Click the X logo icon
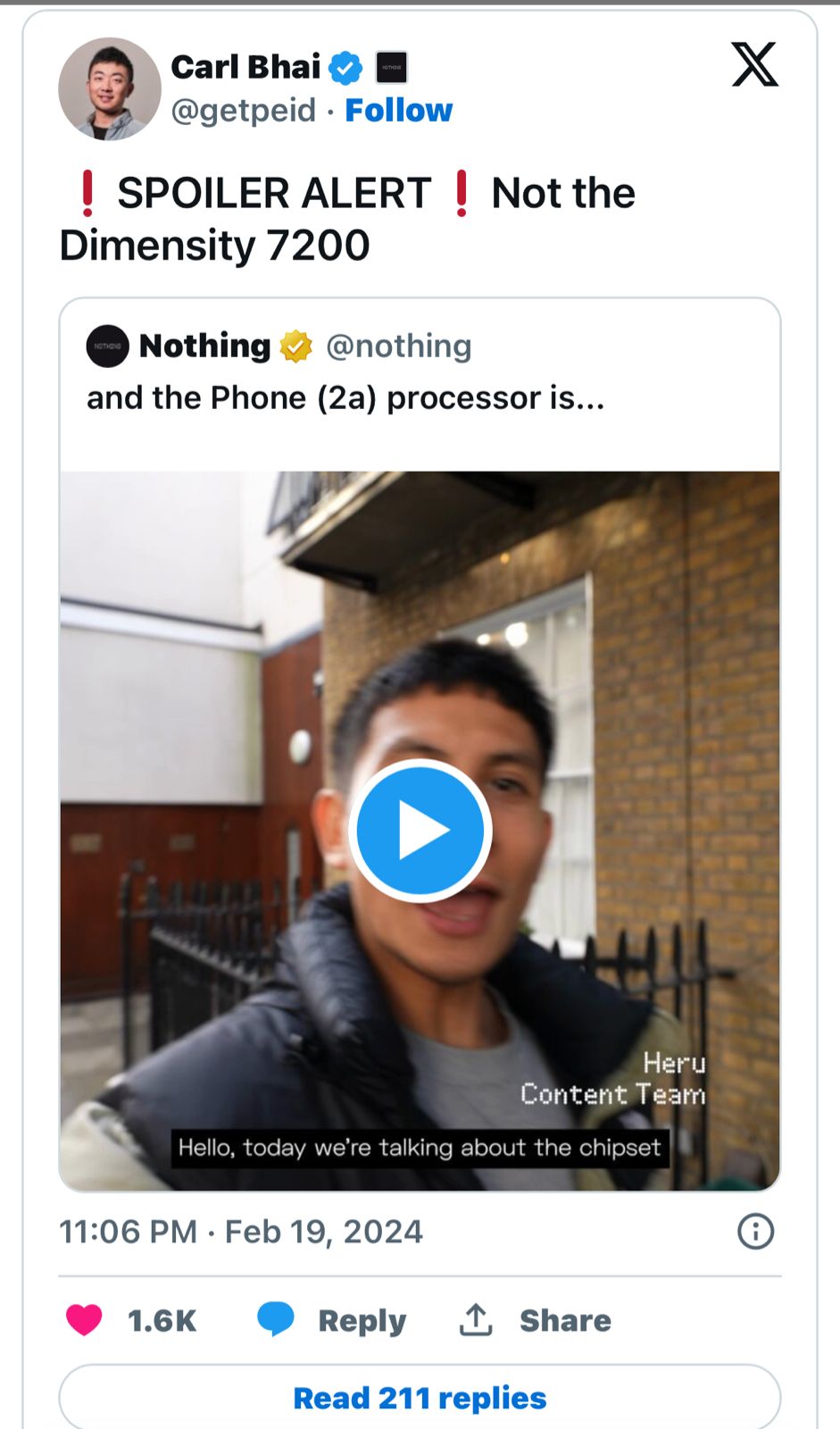Image resolution: width=840 pixels, height=1429 pixels. (754, 65)
